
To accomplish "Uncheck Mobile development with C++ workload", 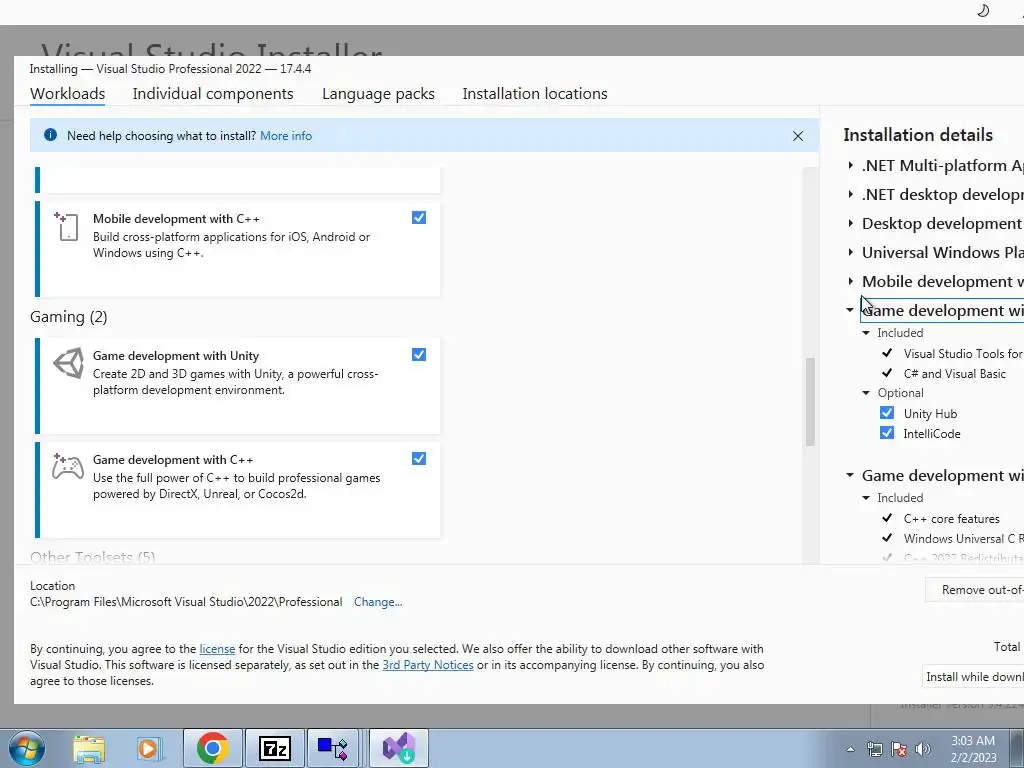I will tap(419, 217).
